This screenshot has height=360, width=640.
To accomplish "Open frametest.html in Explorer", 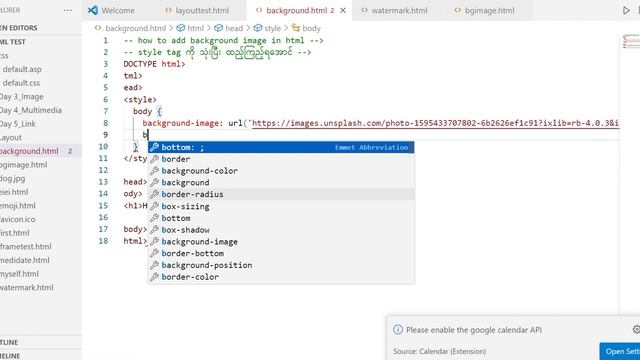I will [41, 247].
